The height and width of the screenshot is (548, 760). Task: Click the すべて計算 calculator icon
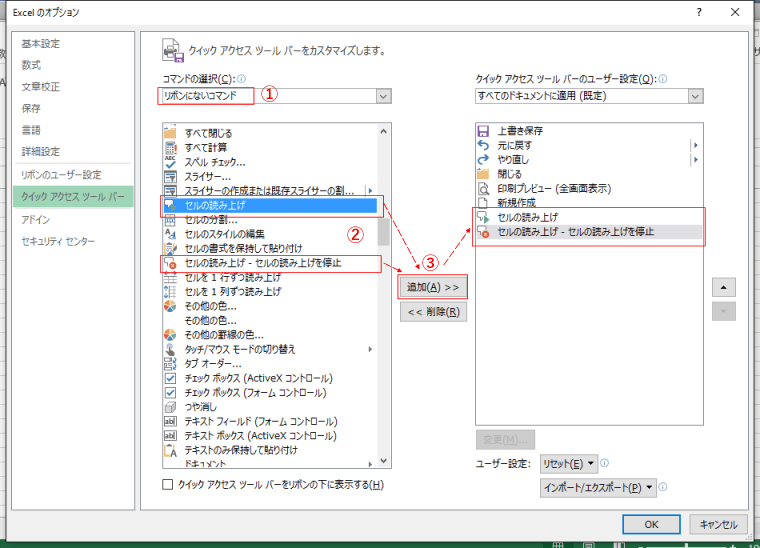170,147
